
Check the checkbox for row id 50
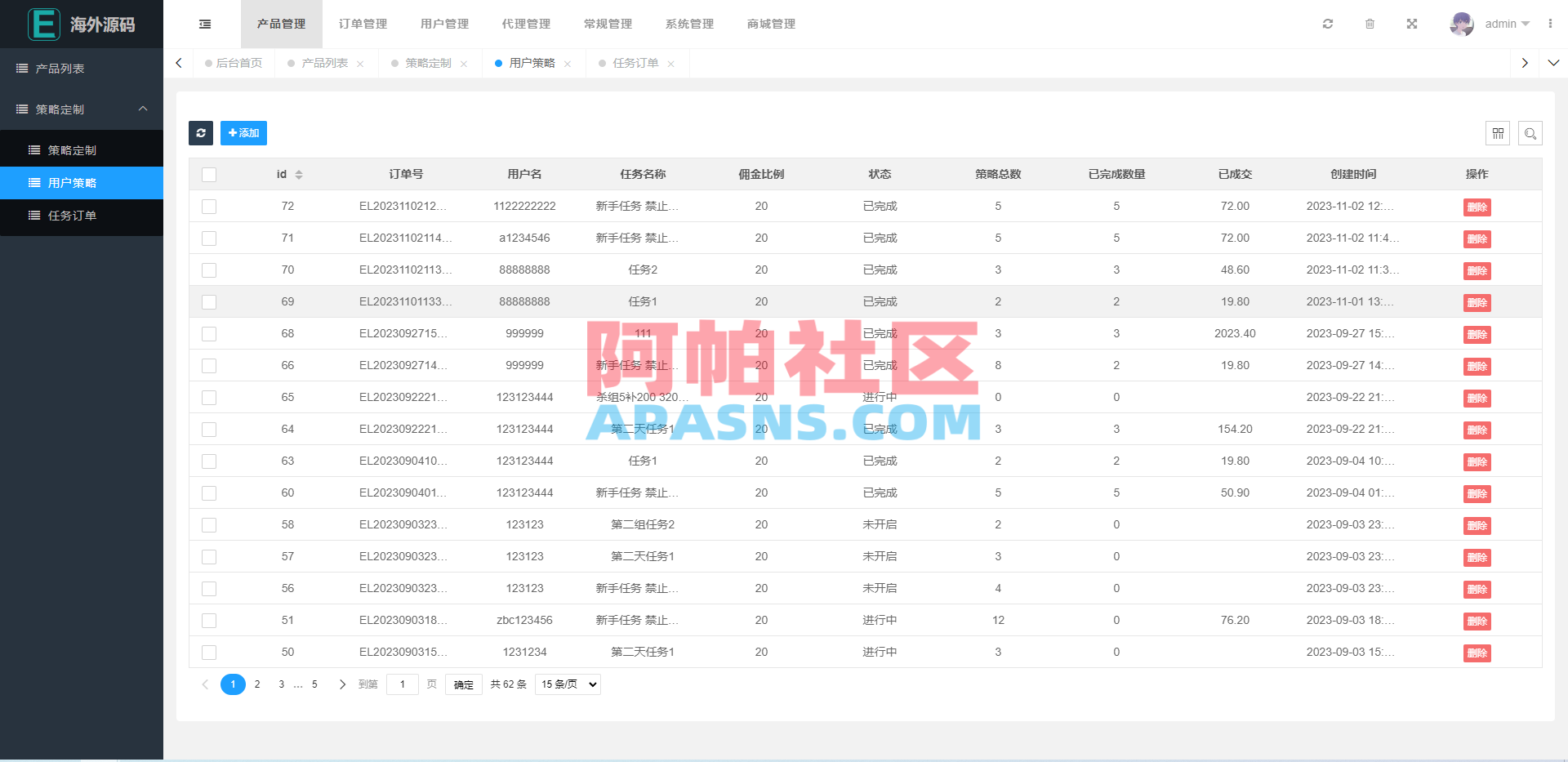tap(209, 652)
